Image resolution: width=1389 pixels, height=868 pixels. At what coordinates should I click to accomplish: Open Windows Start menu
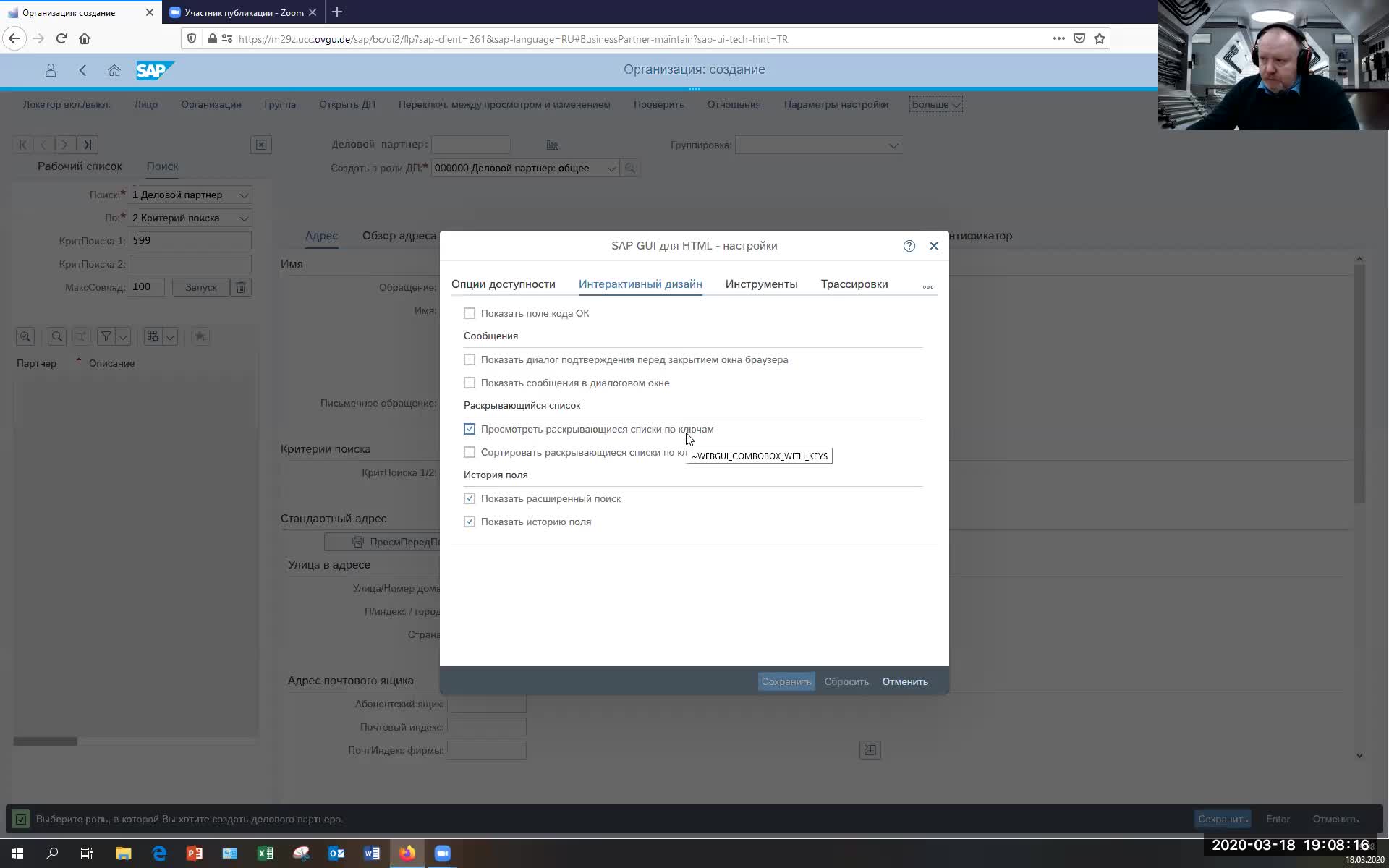click(17, 854)
